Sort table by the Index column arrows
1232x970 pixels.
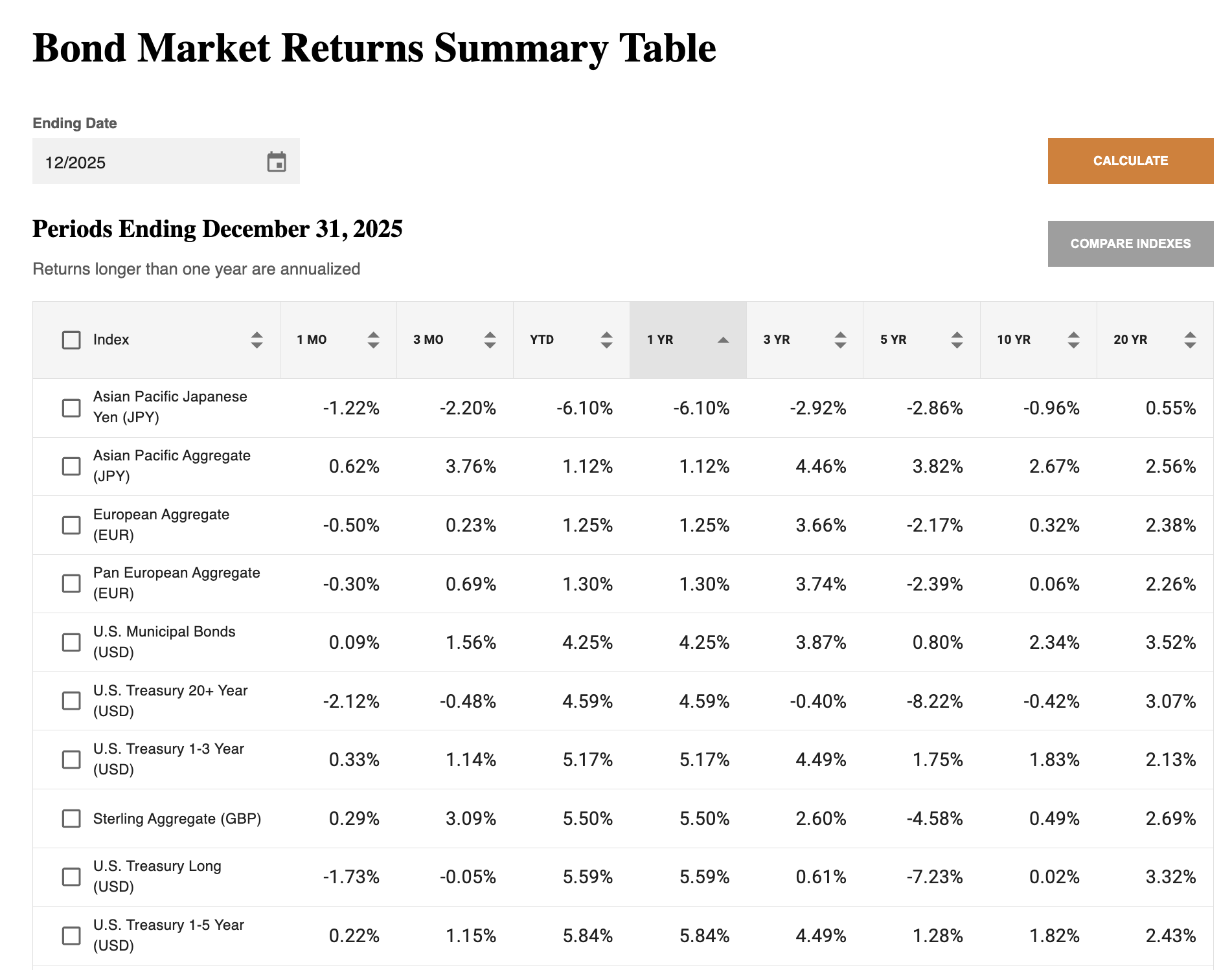coord(257,340)
